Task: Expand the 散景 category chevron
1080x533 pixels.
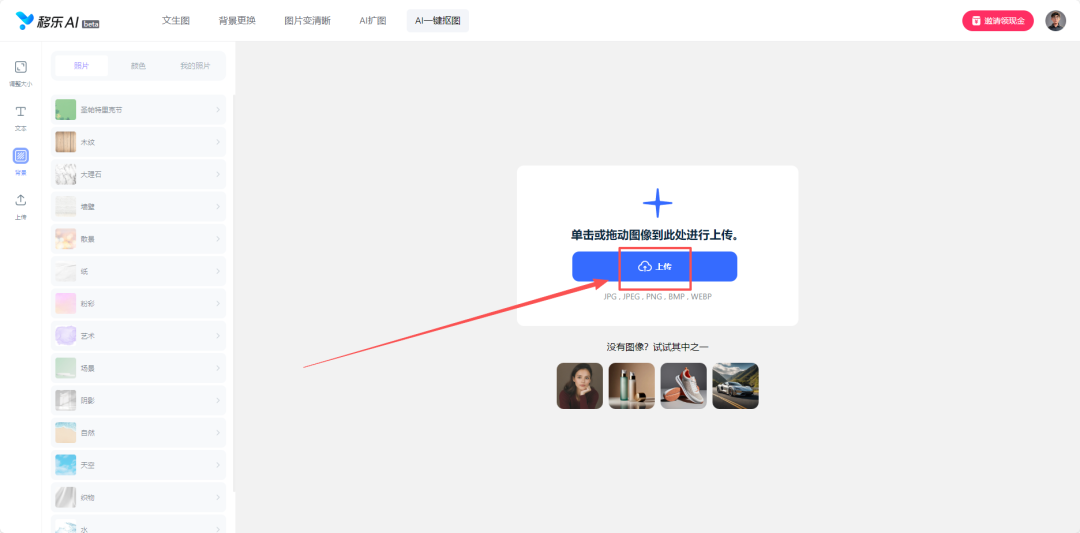Action: (x=218, y=239)
